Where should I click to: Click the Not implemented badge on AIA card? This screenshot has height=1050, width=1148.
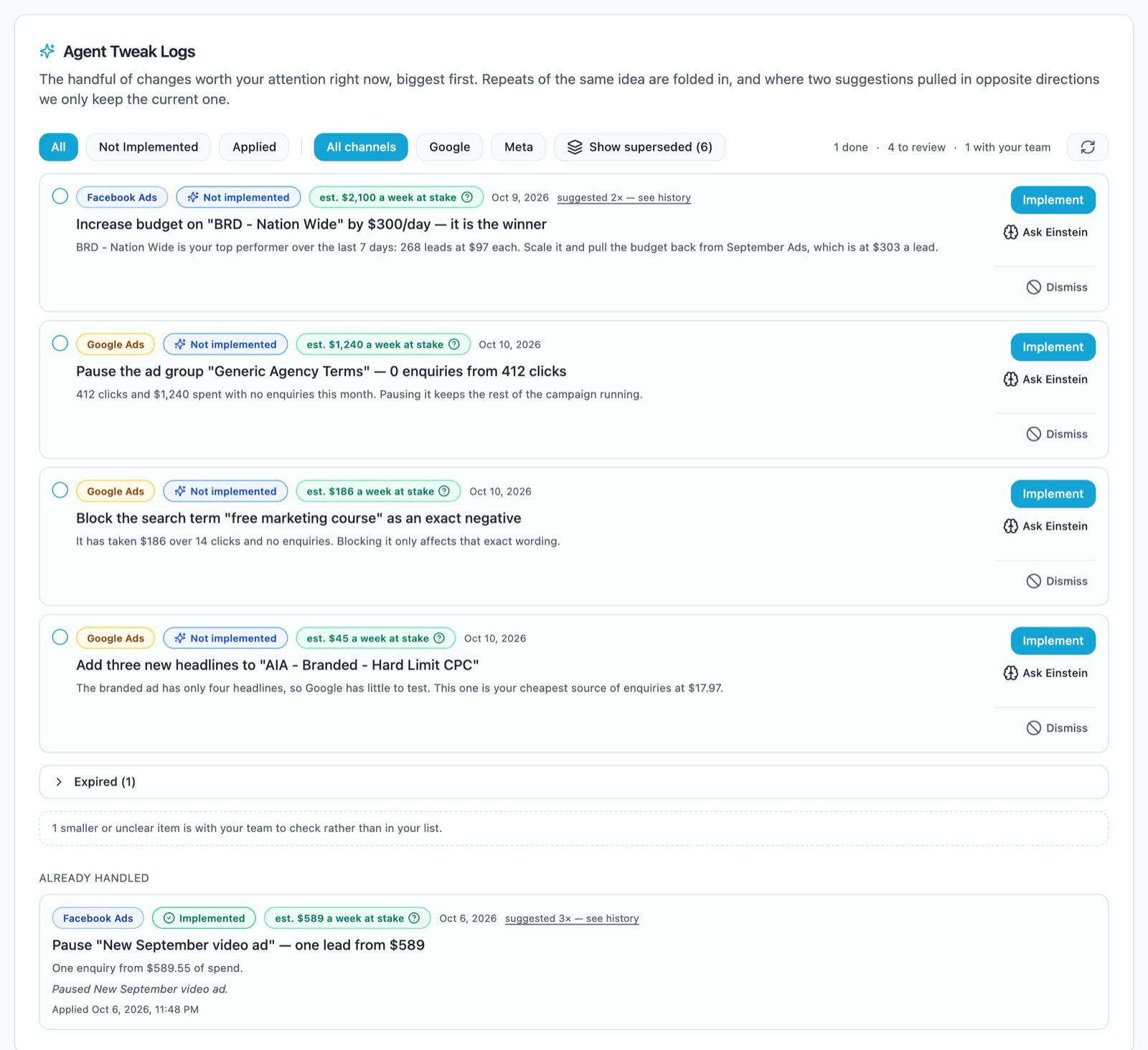click(225, 638)
